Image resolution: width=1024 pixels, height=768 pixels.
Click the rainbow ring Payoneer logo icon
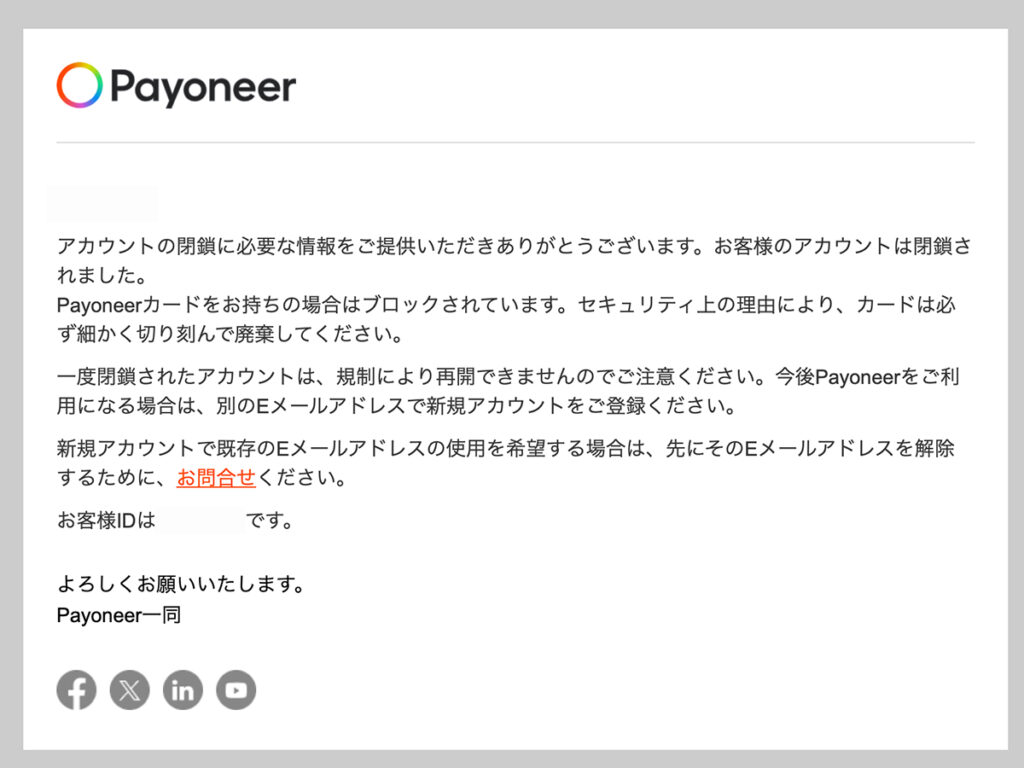[x=80, y=85]
